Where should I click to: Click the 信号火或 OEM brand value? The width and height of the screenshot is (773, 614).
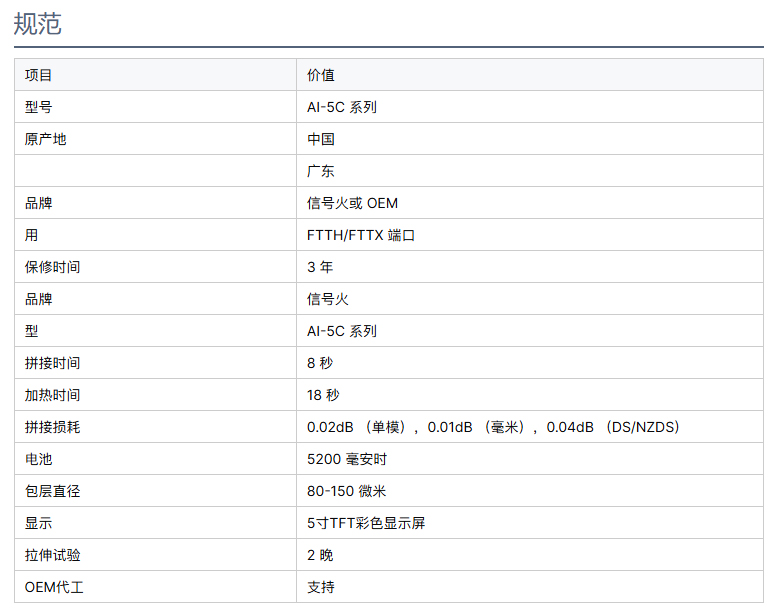(352, 203)
